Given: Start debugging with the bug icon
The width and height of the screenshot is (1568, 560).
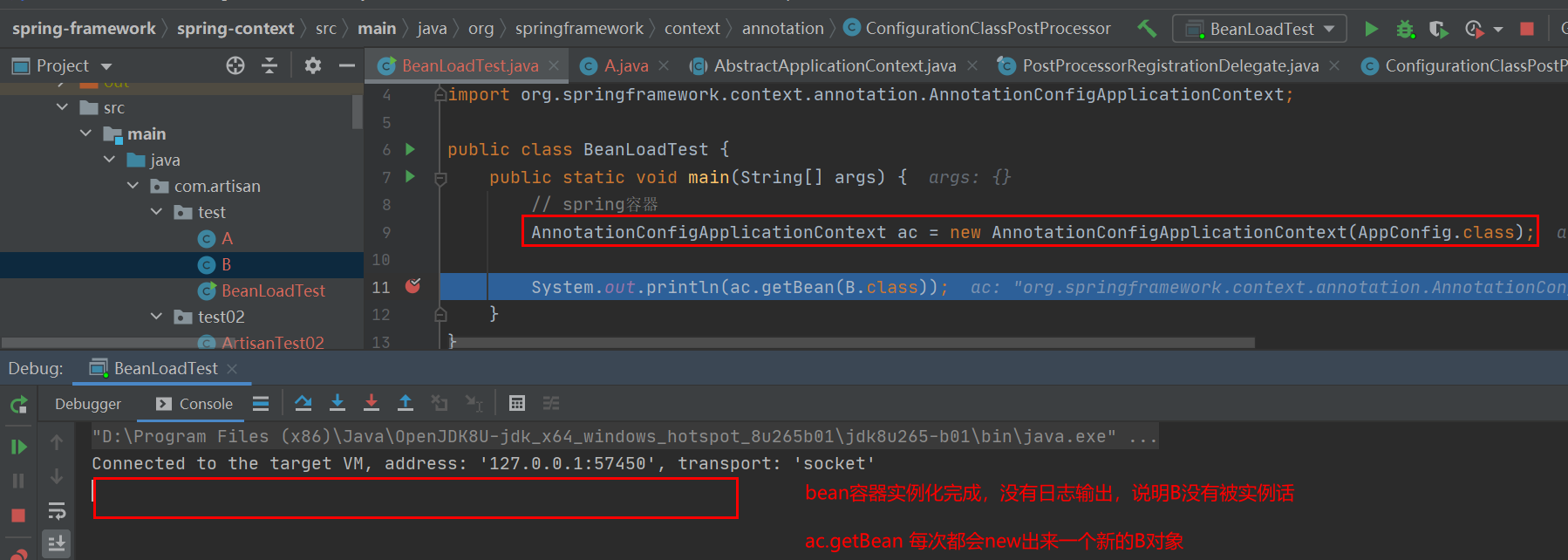Looking at the screenshot, I should [1405, 29].
